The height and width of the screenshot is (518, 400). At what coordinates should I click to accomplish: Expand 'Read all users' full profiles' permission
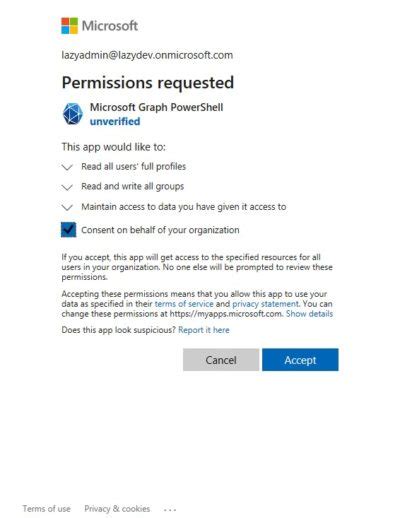67,167
